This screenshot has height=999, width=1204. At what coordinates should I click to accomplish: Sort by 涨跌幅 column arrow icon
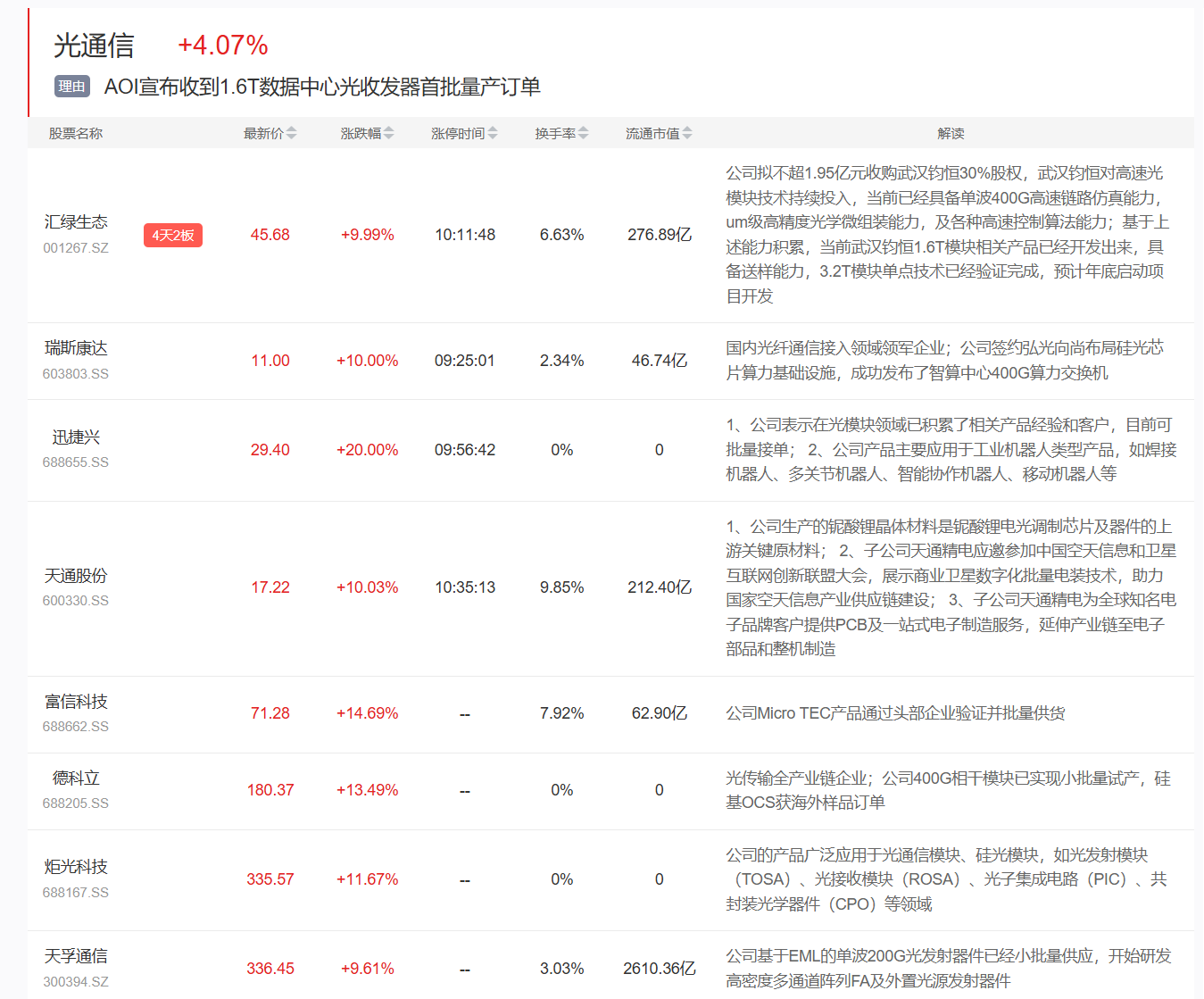[389, 133]
